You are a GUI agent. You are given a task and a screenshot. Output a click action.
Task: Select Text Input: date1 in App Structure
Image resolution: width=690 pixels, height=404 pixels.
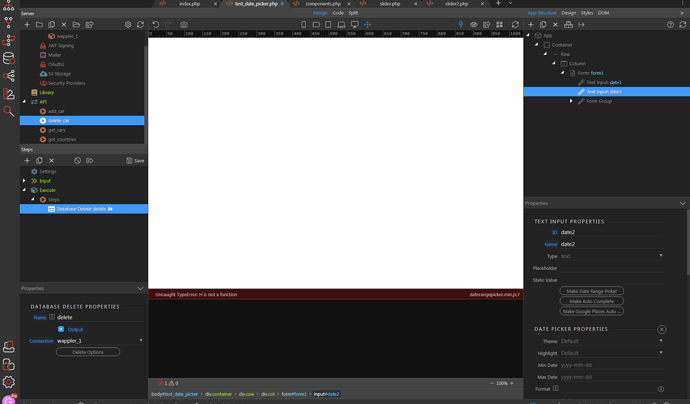[604, 82]
